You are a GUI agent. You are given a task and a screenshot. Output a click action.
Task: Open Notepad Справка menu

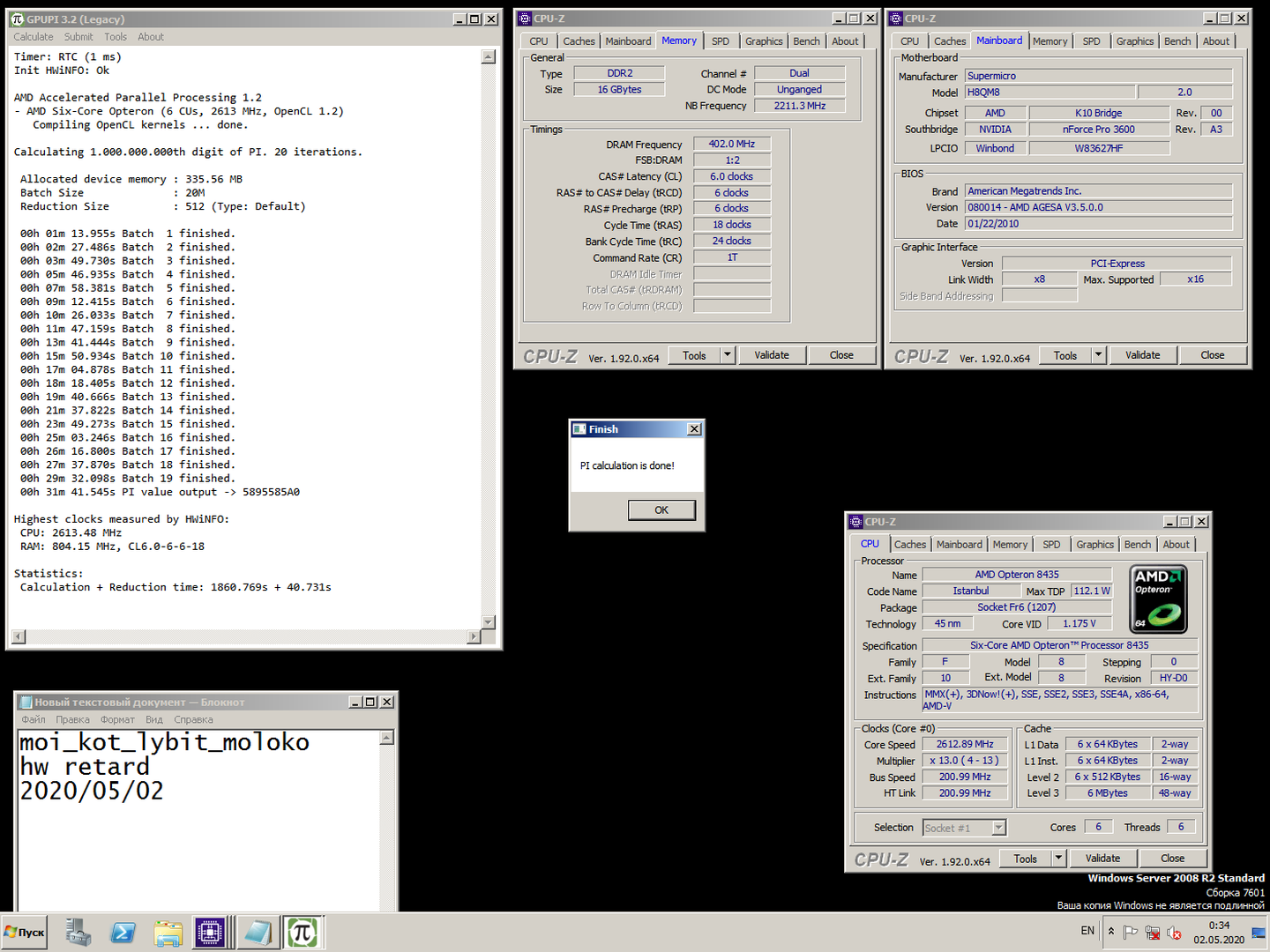[193, 720]
